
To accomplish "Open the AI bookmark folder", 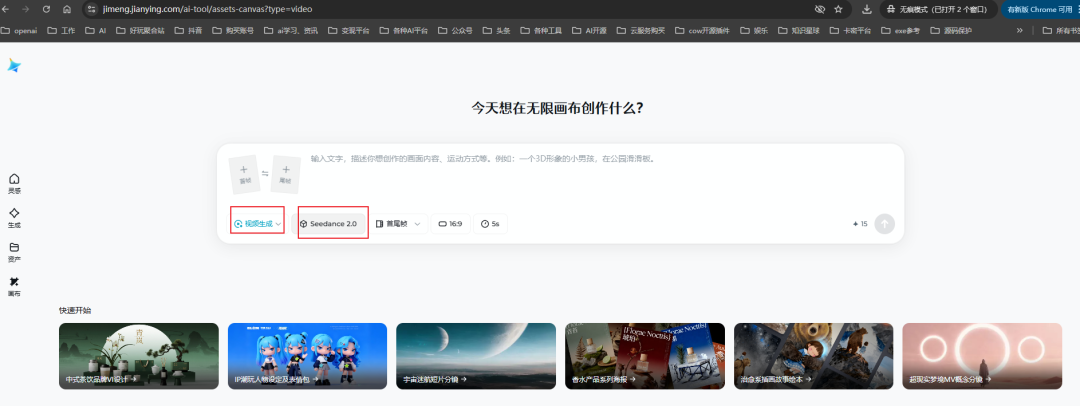I will (x=96, y=30).
